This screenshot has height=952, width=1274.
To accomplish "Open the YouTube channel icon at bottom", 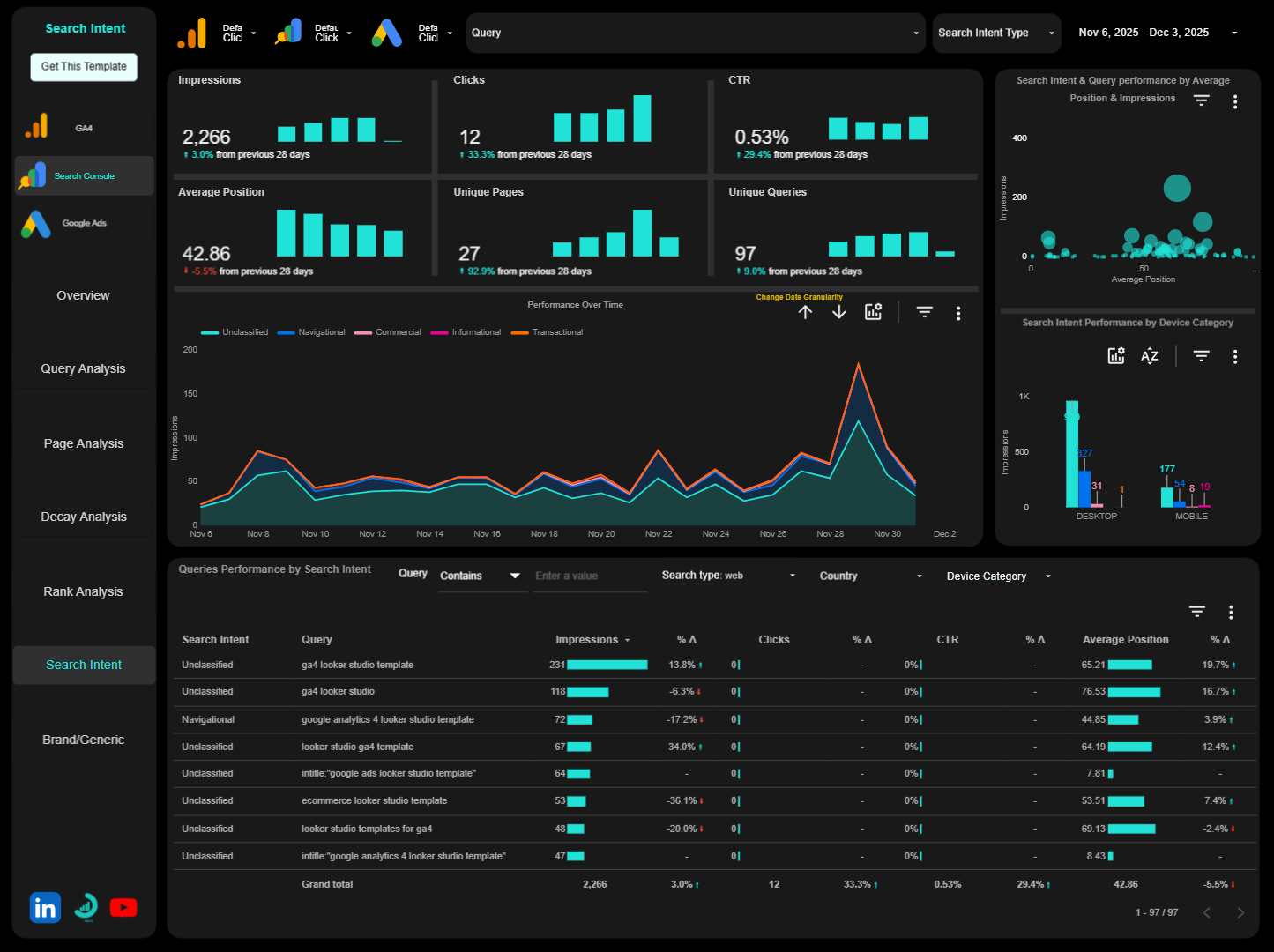I will (123, 906).
